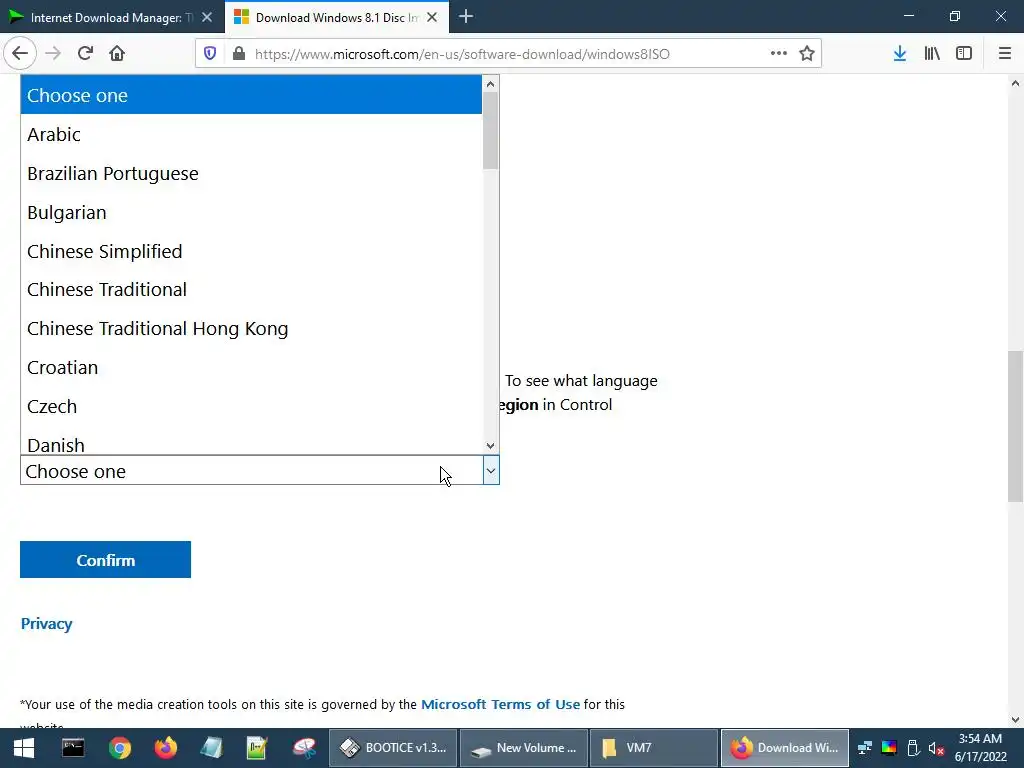
Task: Switch to VM7 folder window
Action: [654, 748]
